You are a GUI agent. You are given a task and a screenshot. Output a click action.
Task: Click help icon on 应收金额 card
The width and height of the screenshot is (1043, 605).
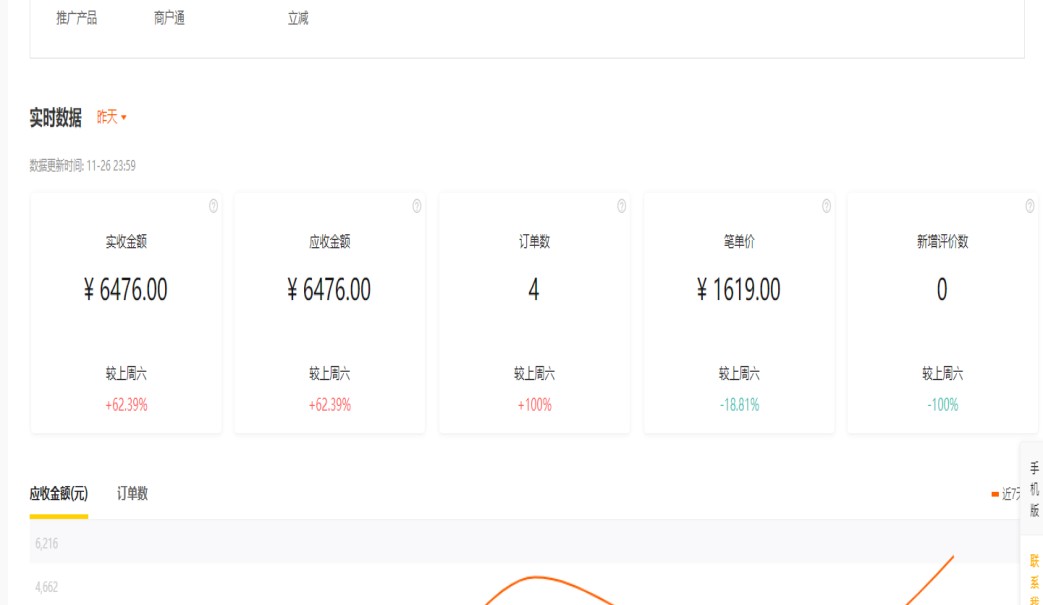tap(417, 206)
